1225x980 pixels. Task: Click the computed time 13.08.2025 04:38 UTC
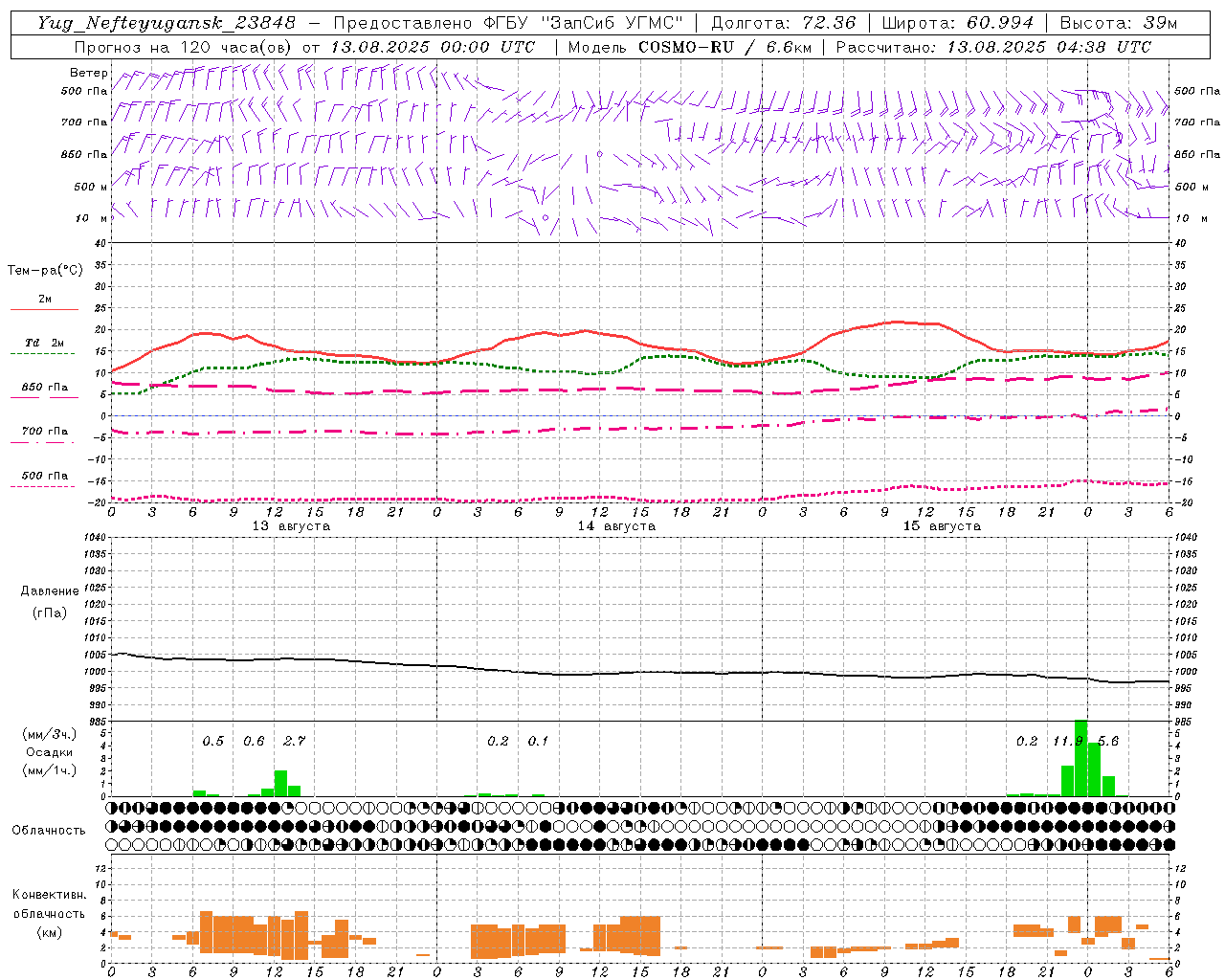1049,47
